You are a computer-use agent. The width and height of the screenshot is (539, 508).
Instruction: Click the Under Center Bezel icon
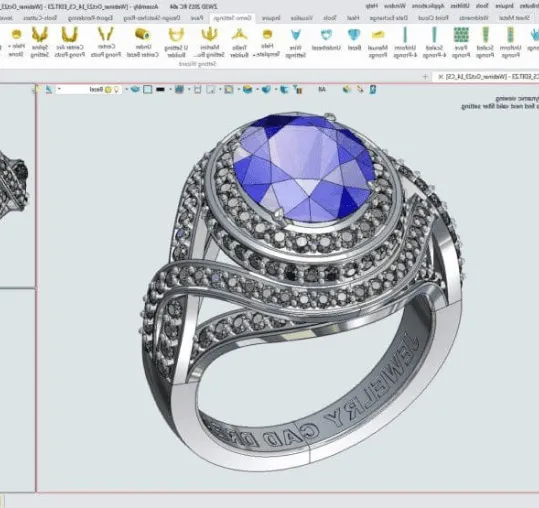tap(143, 43)
